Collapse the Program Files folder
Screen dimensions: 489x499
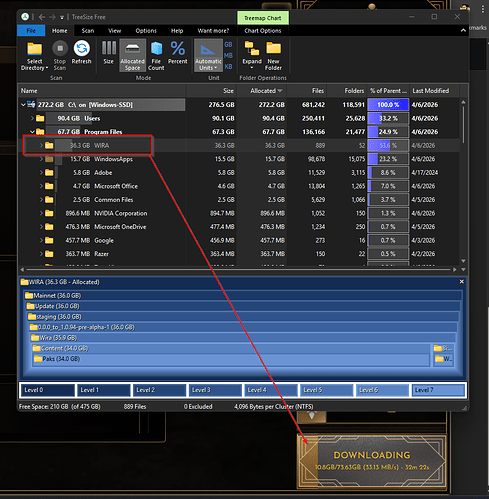32,132
